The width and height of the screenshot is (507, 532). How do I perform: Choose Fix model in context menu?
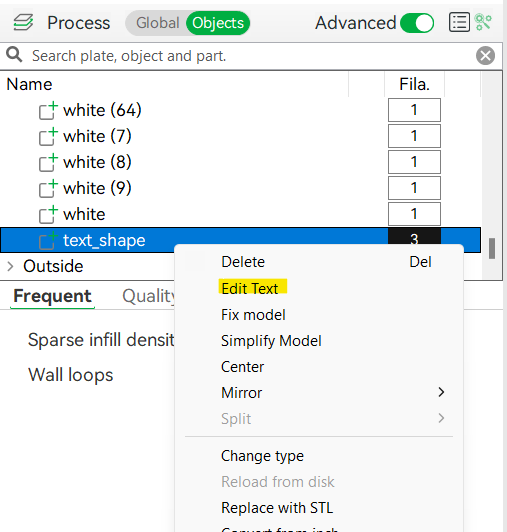[x=319, y=315]
